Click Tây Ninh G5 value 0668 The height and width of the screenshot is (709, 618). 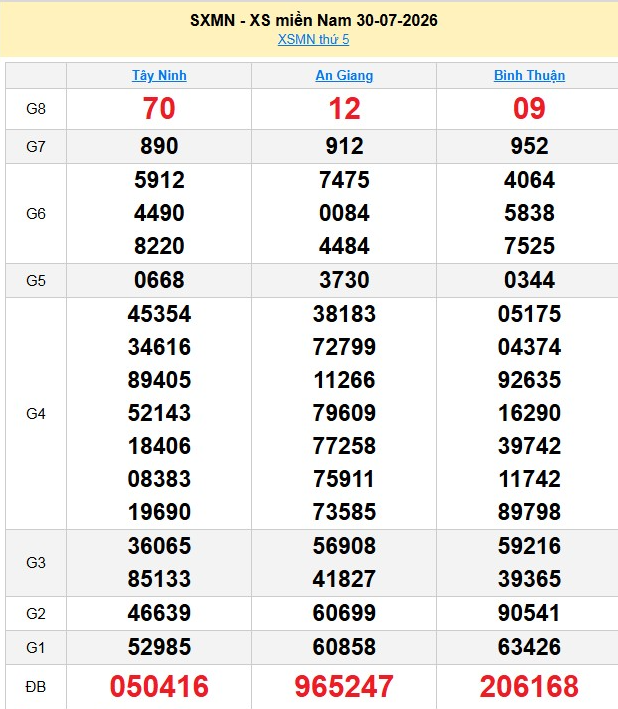159,280
